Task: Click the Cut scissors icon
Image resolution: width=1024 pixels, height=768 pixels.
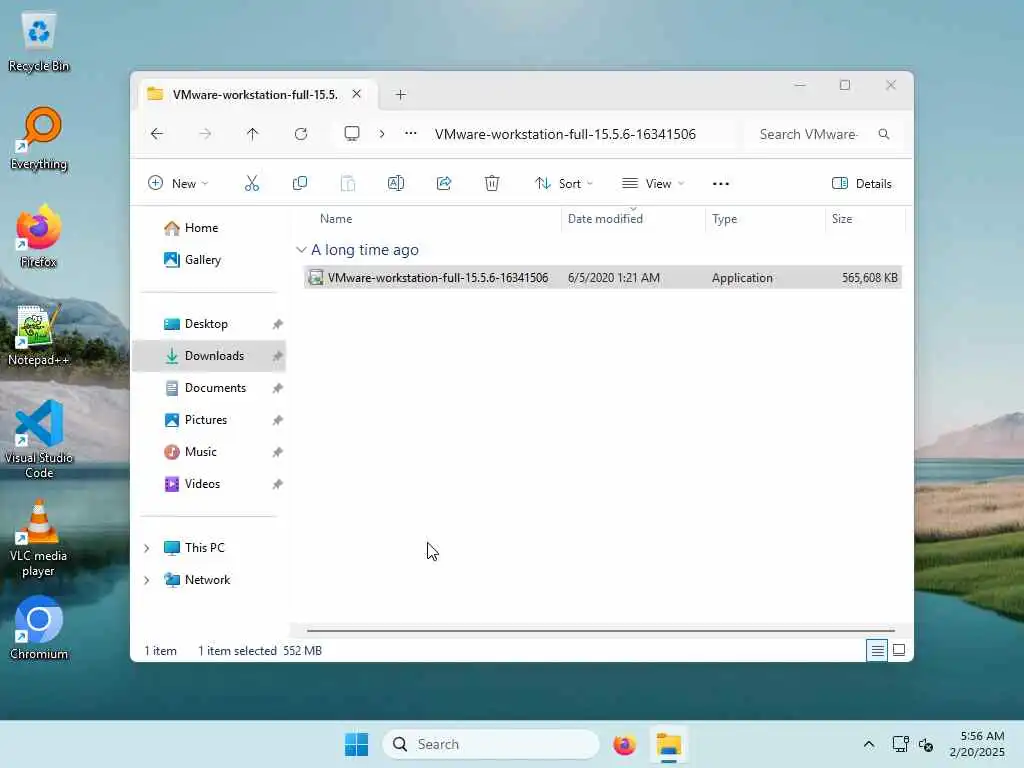Action: [251, 184]
